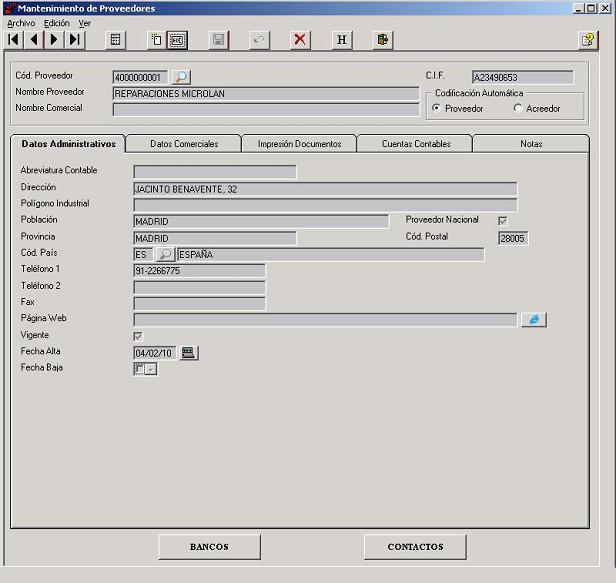Click the ESPAÑA country name field
The width and height of the screenshot is (616, 583).
tap(330, 255)
